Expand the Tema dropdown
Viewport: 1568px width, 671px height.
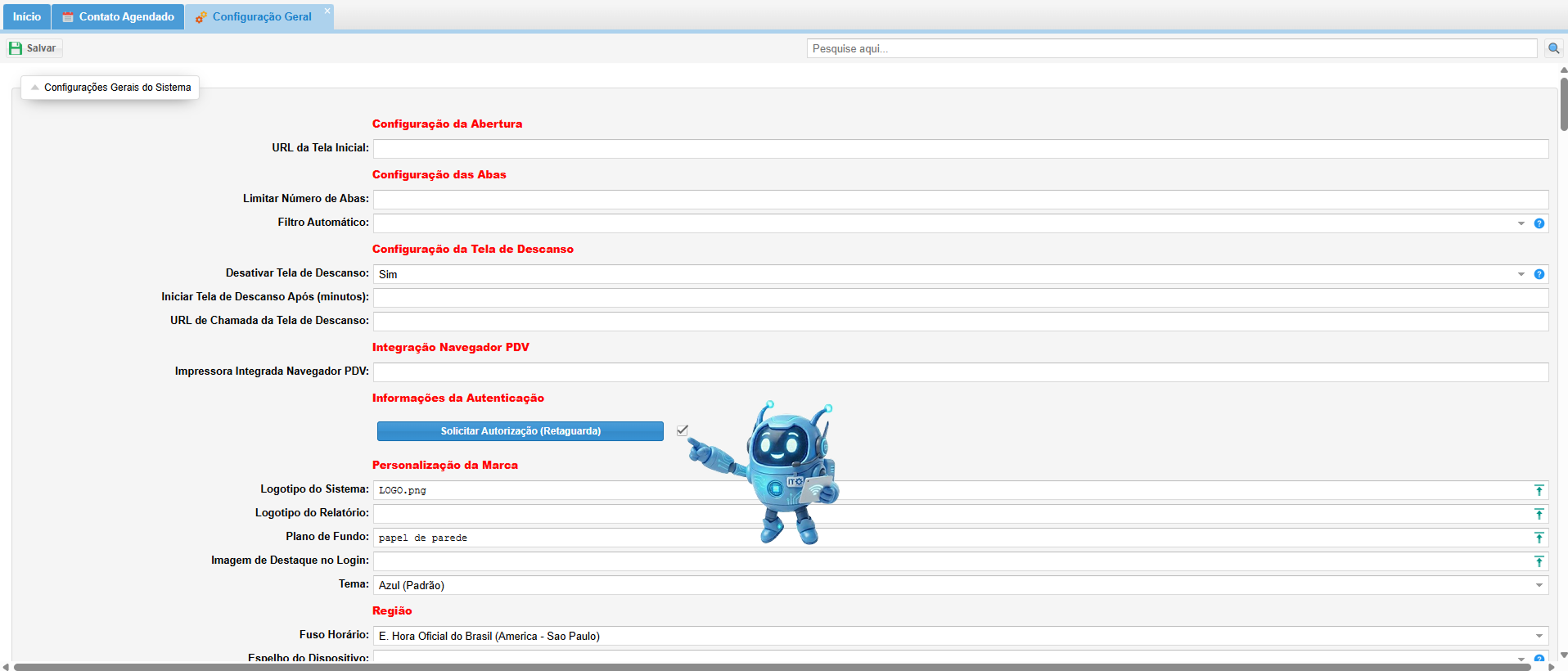click(1539, 585)
